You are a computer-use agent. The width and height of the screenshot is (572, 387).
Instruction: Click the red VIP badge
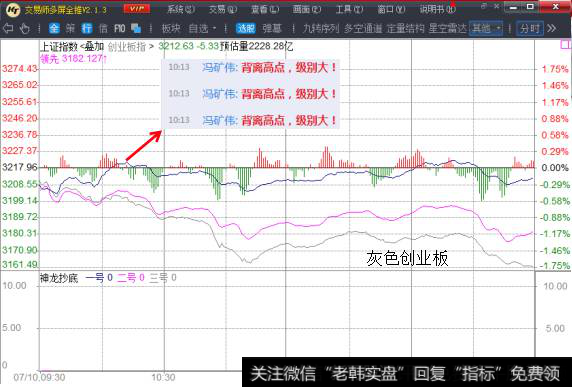[137, 9]
